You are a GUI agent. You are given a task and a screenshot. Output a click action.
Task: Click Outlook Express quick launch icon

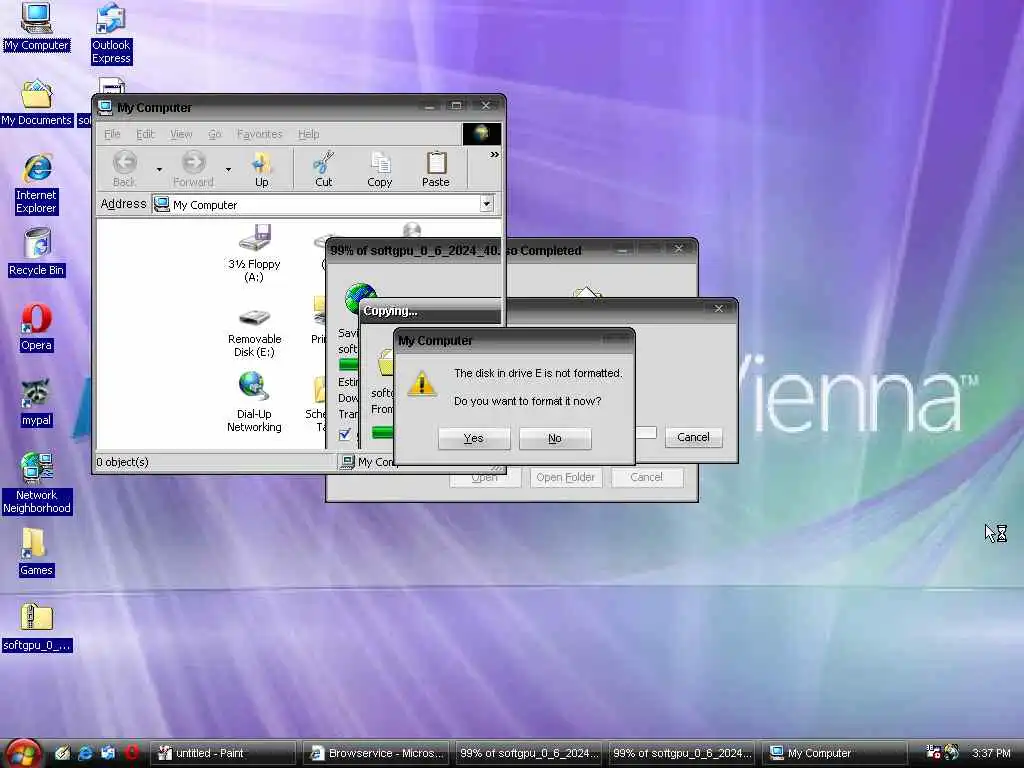[108, 753]
